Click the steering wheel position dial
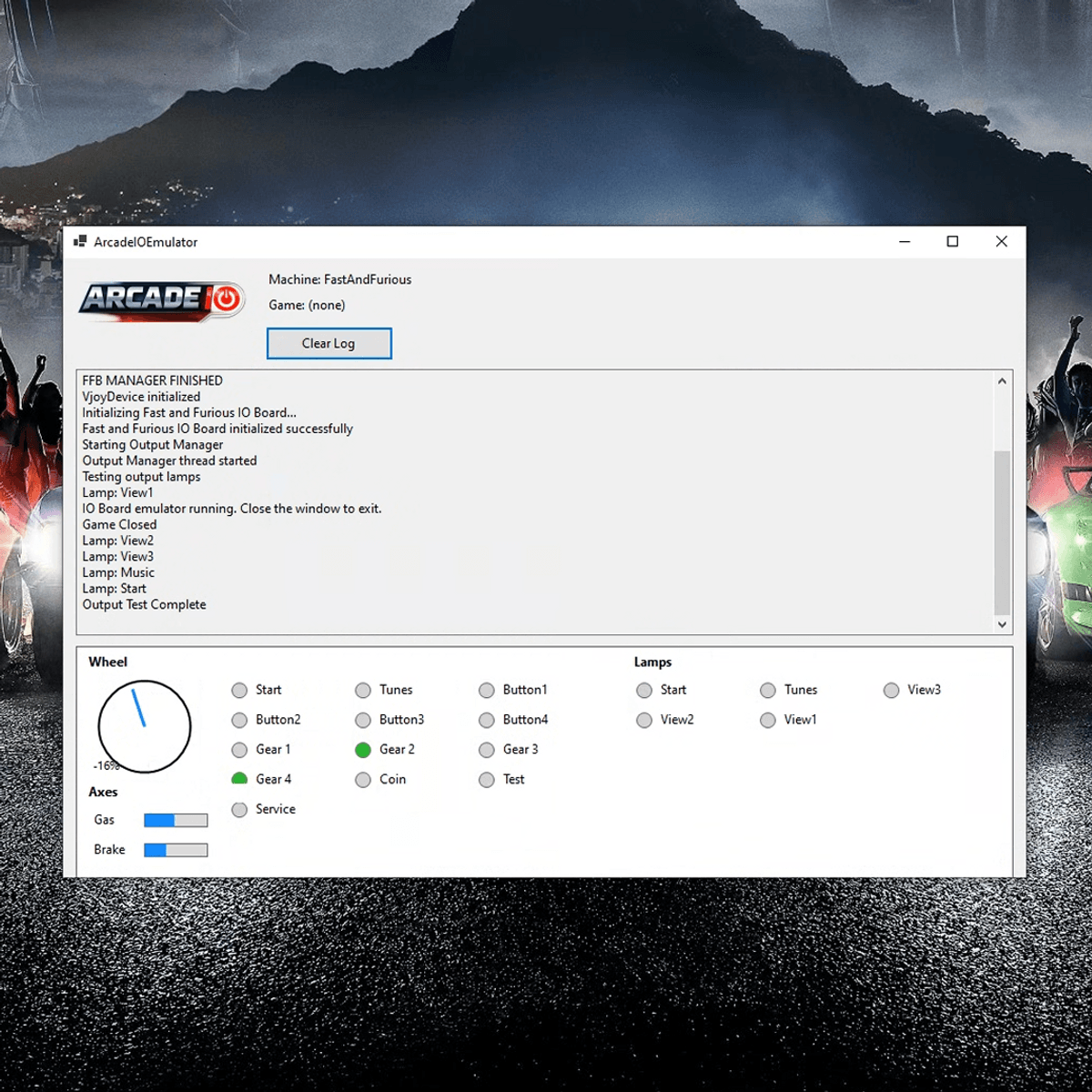 (145, 726)
